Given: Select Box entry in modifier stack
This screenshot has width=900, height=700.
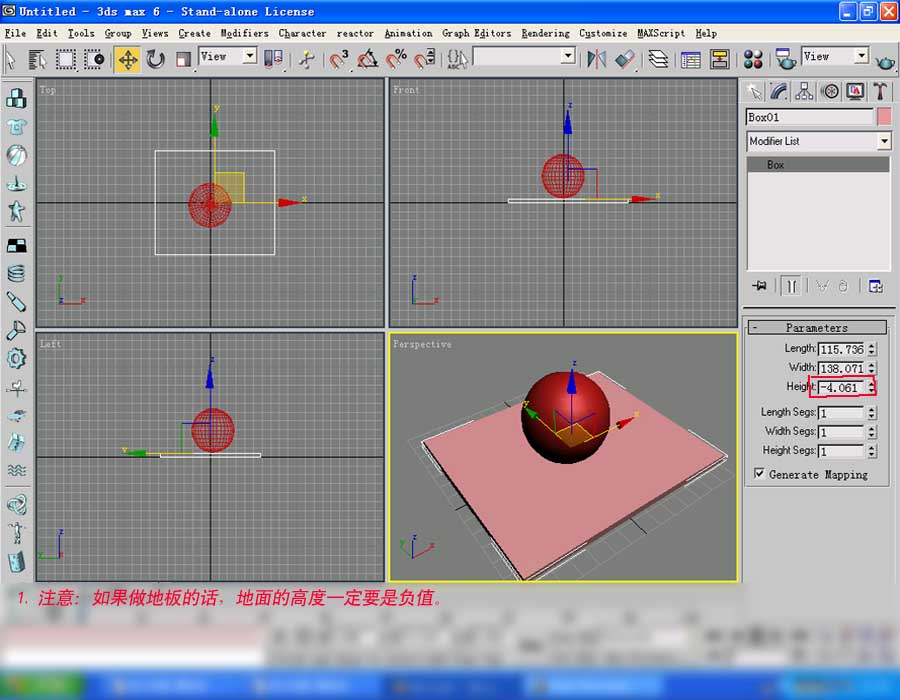Looking at the screenshot, I should pos(776,165).
